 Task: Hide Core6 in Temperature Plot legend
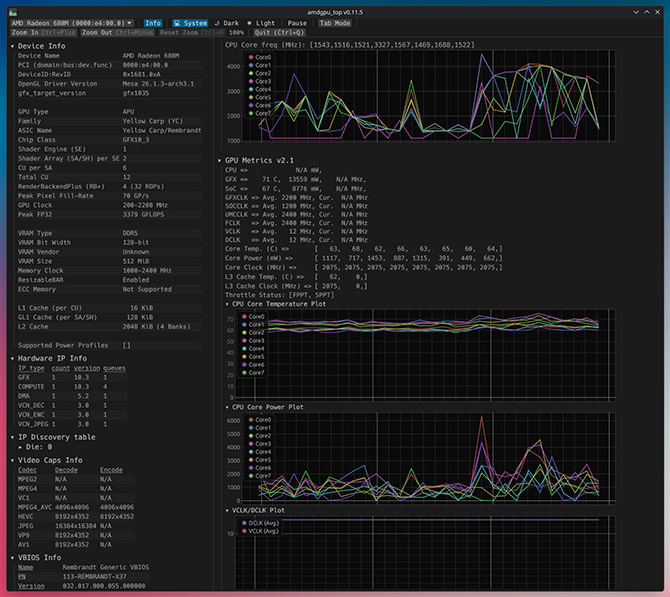pos(253,365)
